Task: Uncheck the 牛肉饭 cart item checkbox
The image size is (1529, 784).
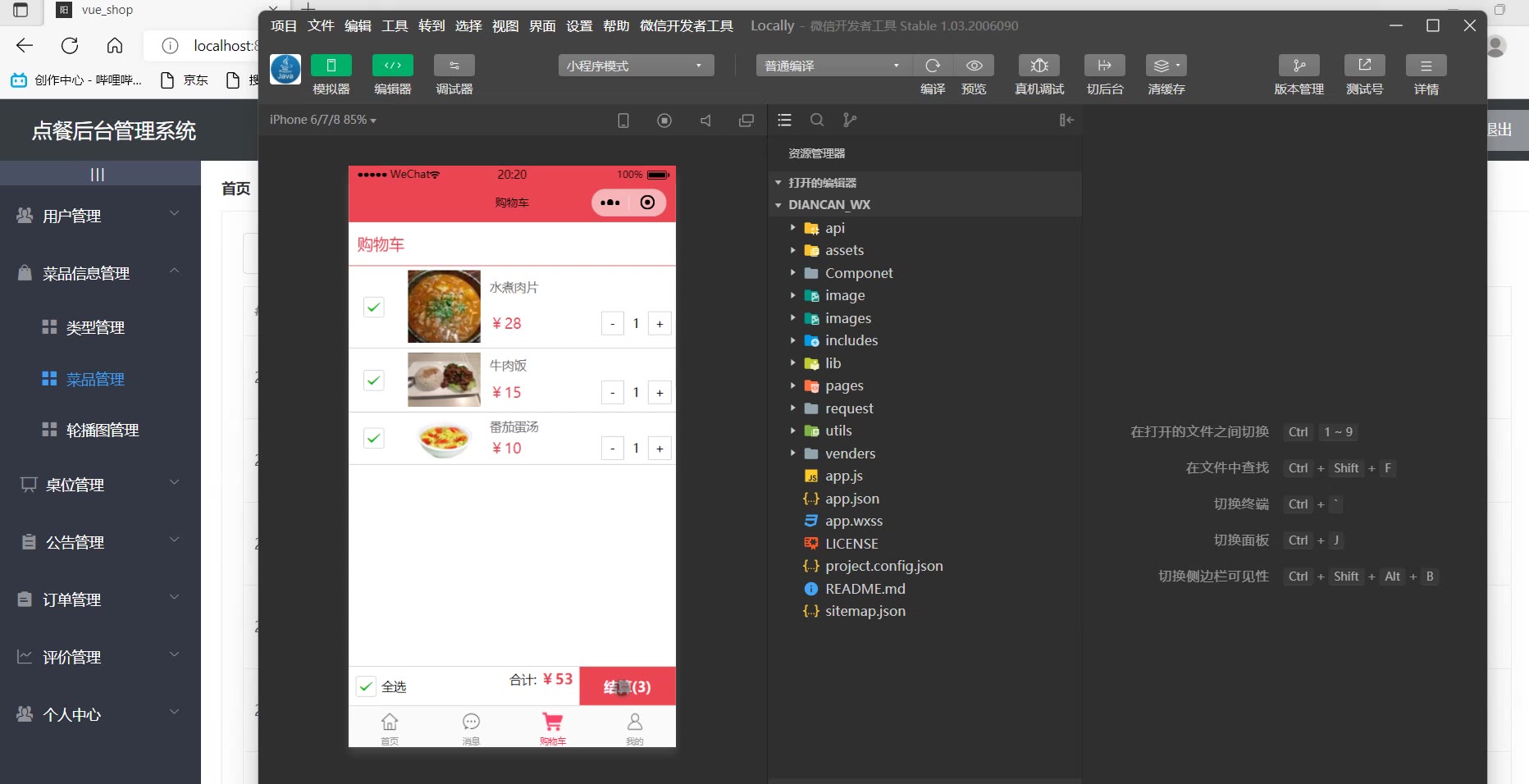Action: (x=374, y=380)
